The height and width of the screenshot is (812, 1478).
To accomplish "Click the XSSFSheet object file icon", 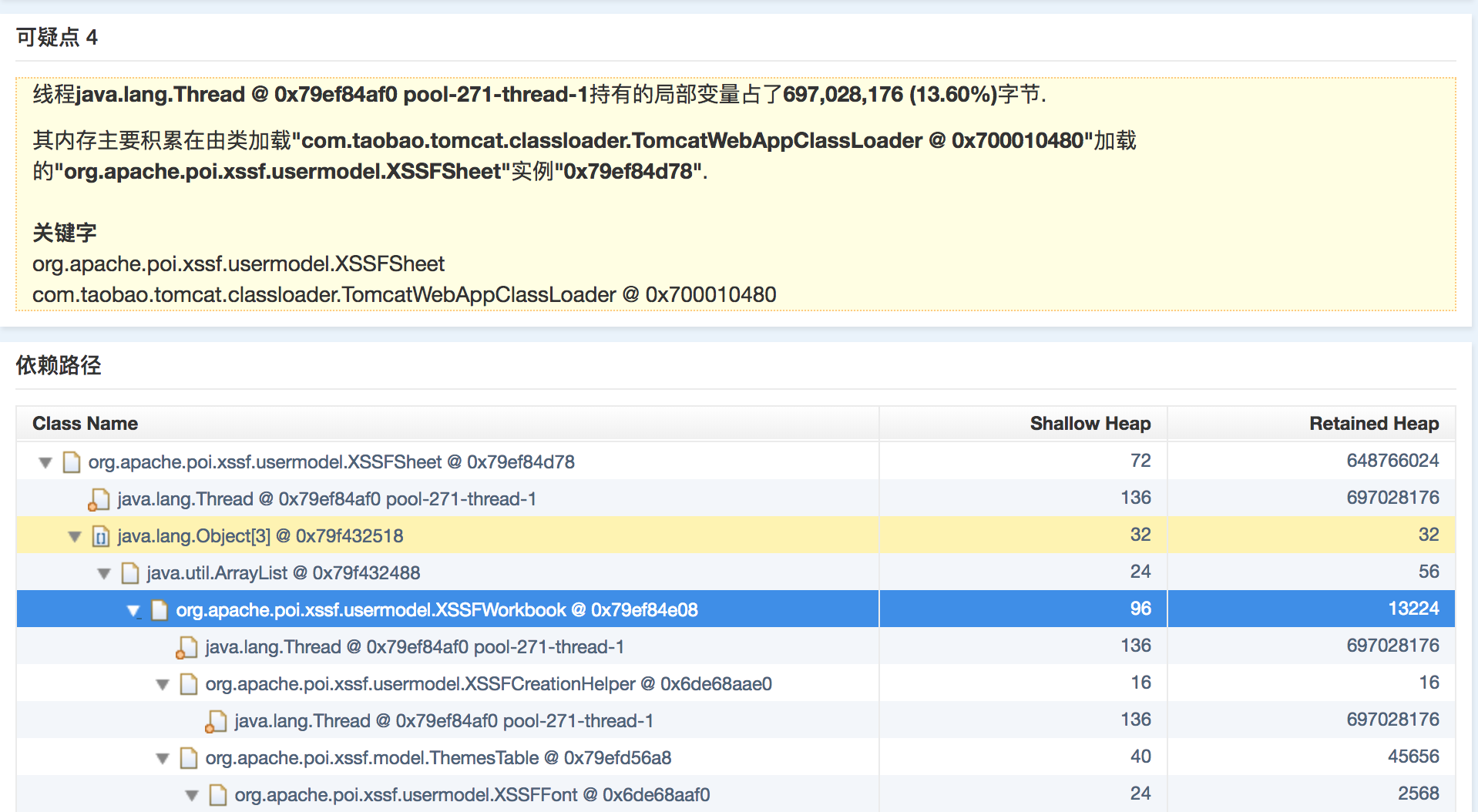I will coord(72,462).
